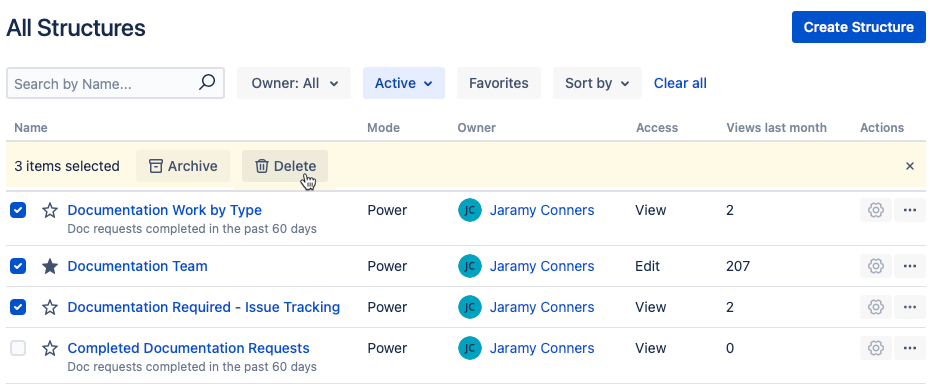Unfavorite the Documentation Team filled star

click(50, 267)
